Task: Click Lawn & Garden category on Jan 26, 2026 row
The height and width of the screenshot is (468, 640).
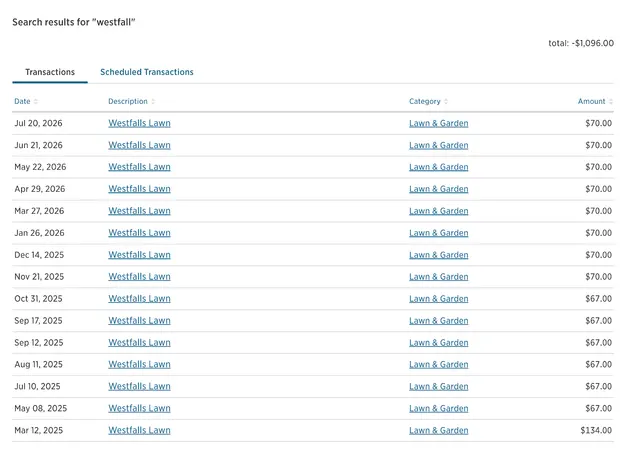Action: tap(439, 233)
